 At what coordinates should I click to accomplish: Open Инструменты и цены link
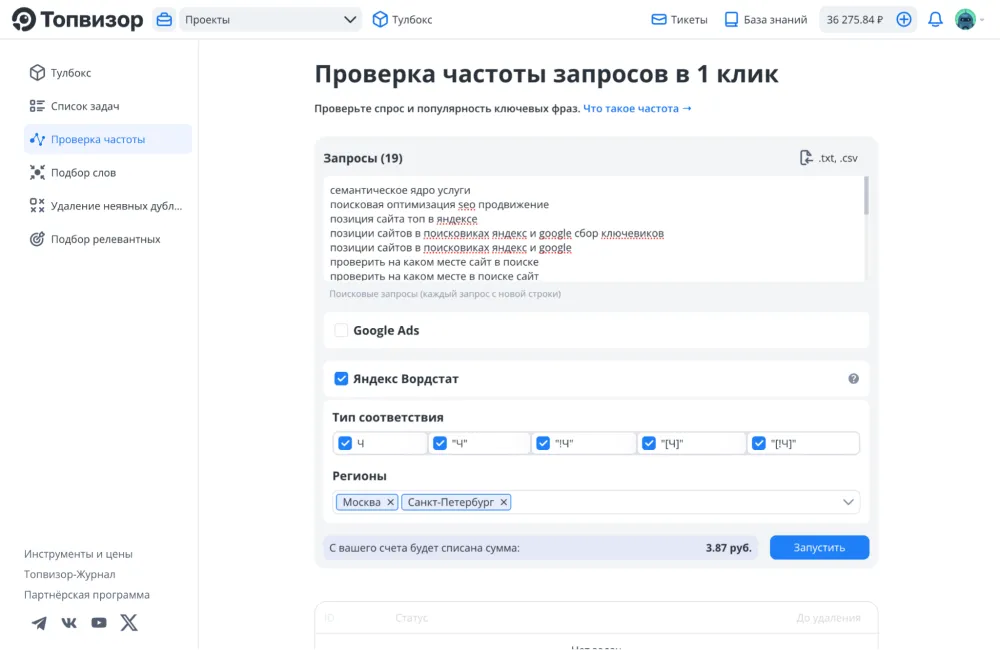(78, 554)
